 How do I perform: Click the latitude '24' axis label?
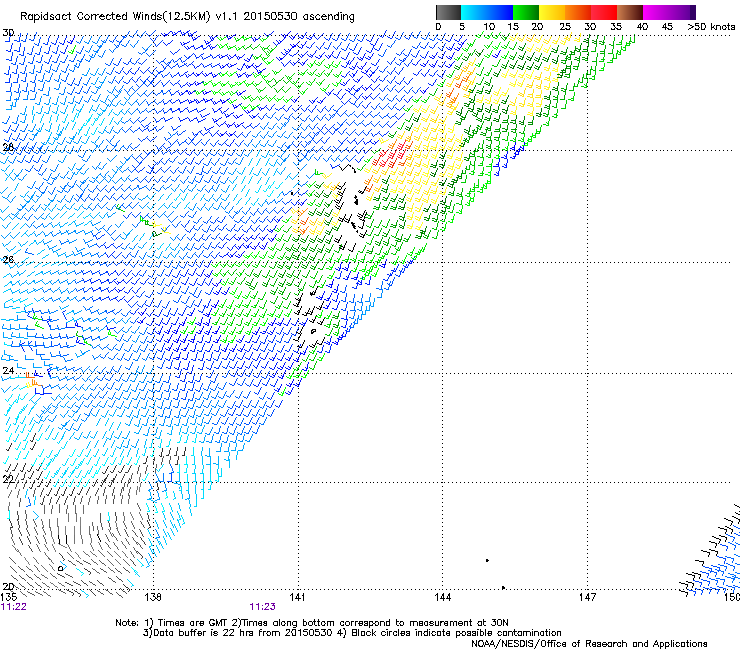(x=8, y=371)
